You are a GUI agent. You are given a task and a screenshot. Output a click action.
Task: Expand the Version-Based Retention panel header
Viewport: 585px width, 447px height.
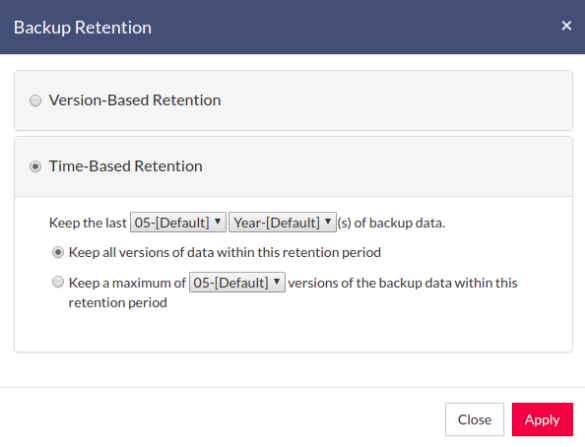[293, 100]
